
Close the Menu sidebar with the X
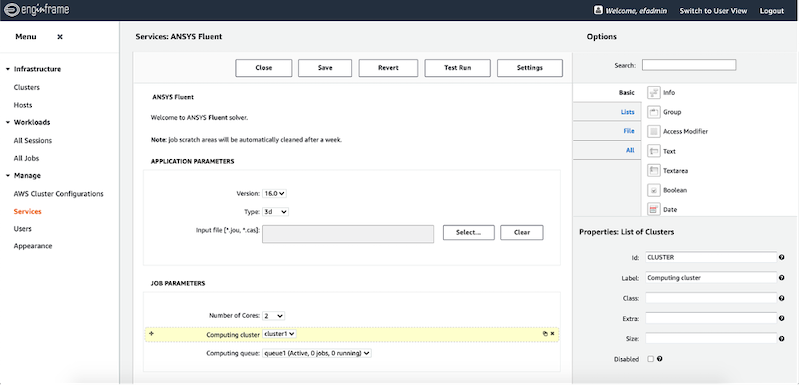60,37
